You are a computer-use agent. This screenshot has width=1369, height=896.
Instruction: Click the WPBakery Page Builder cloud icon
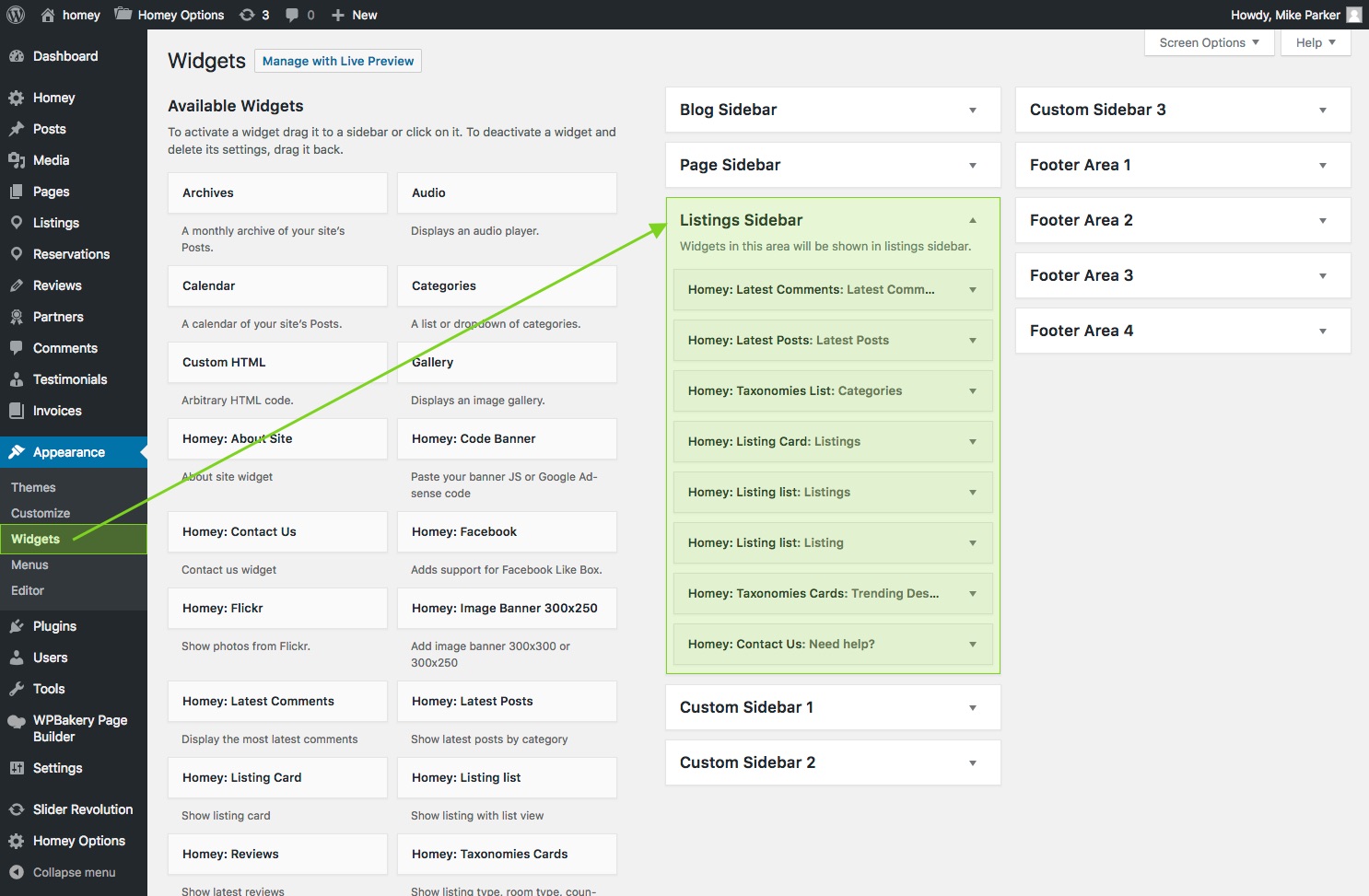(17, 721)
